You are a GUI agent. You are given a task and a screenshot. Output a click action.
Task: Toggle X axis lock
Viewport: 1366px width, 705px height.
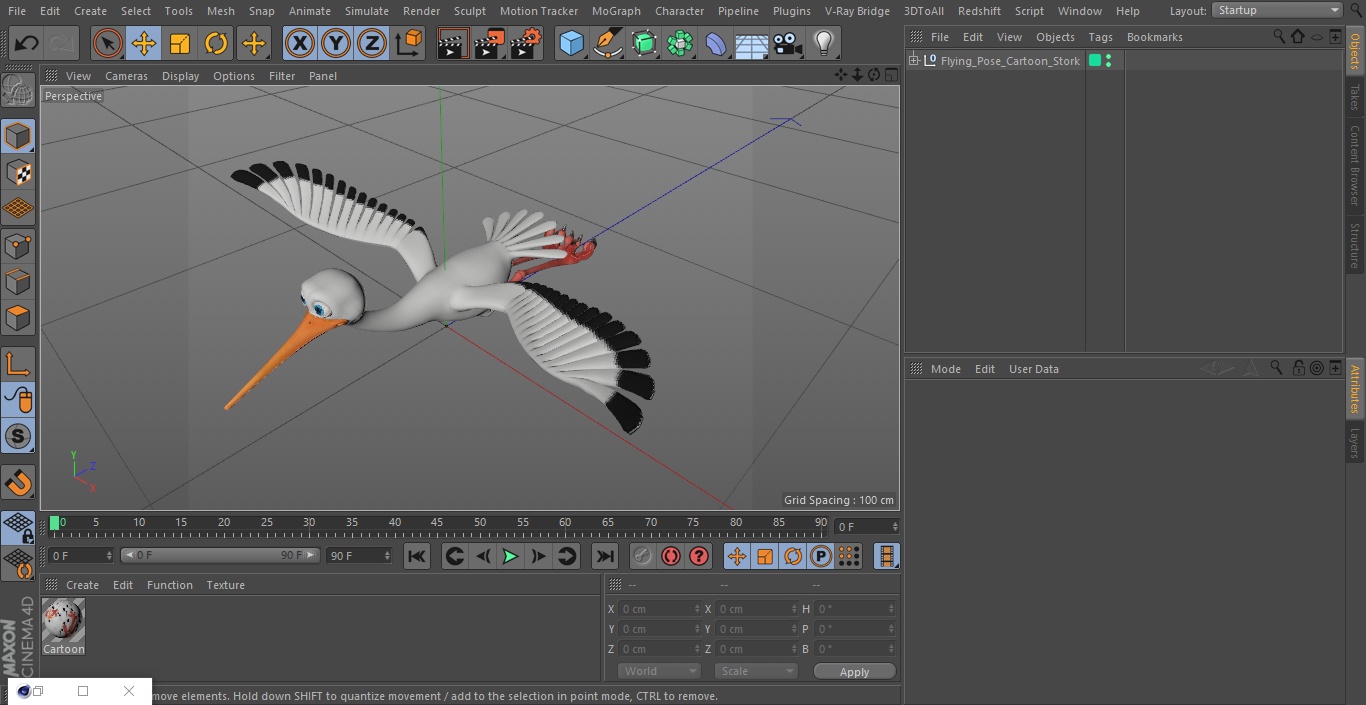pos(300,43)
